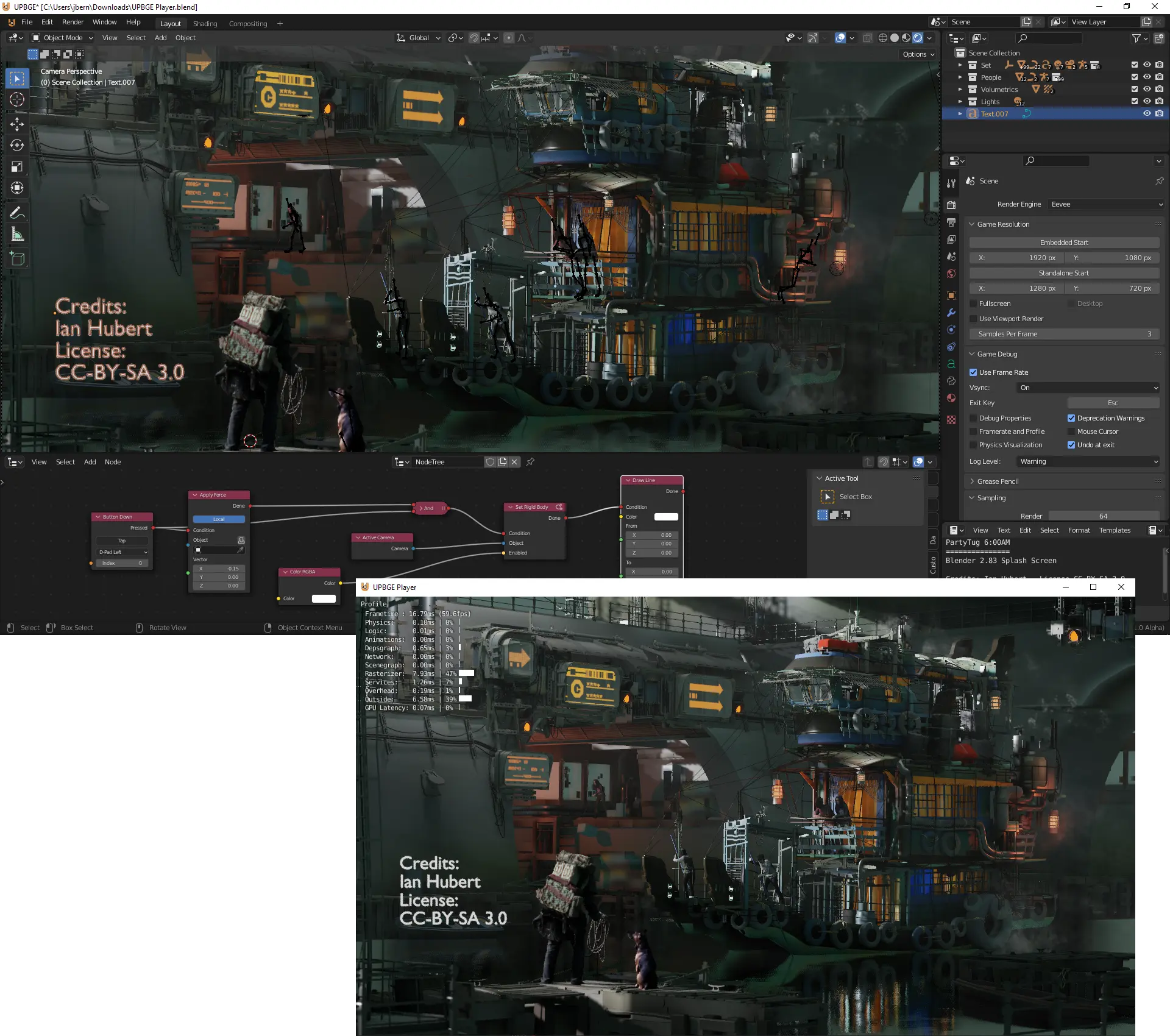Screen dimensions: 1170x1036
Task: Hide the Lights collection with eye icon
Action: coord(1146,102)
